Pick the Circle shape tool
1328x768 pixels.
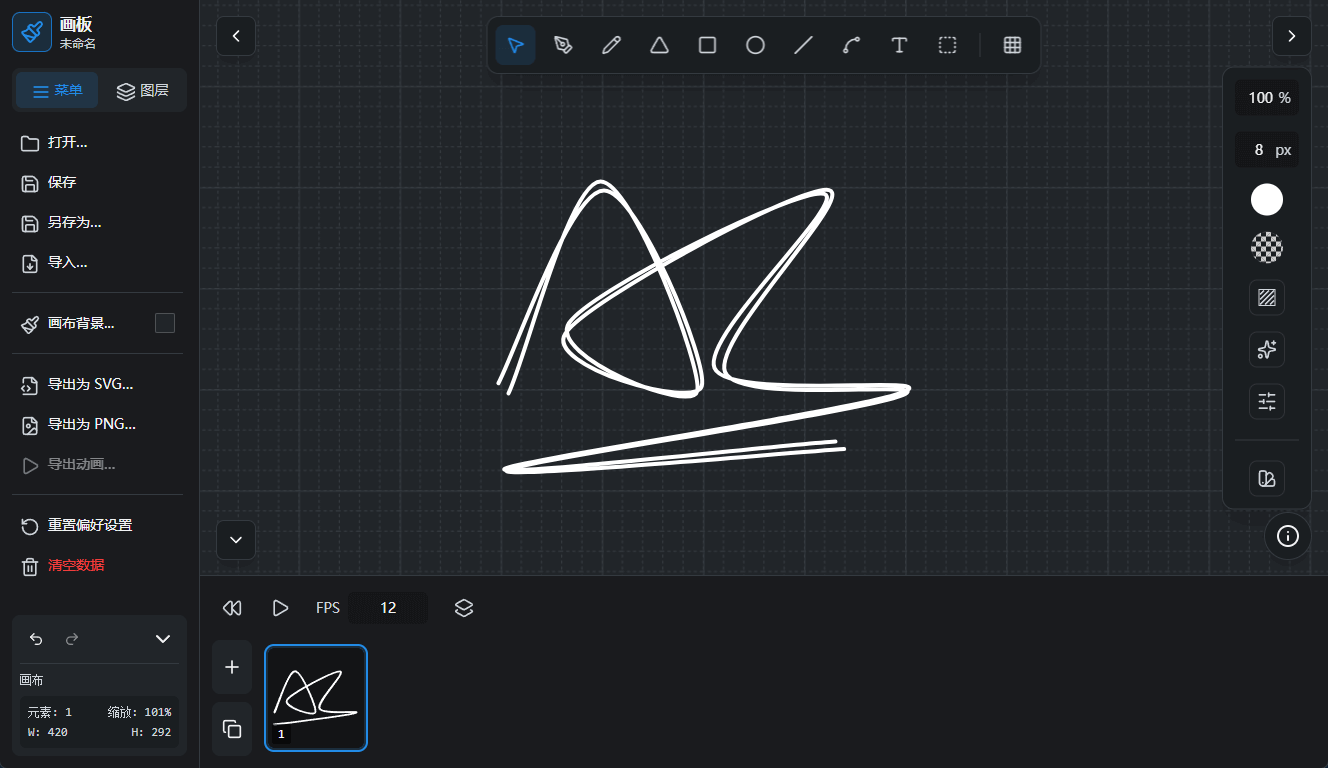(x=755, y=45)
